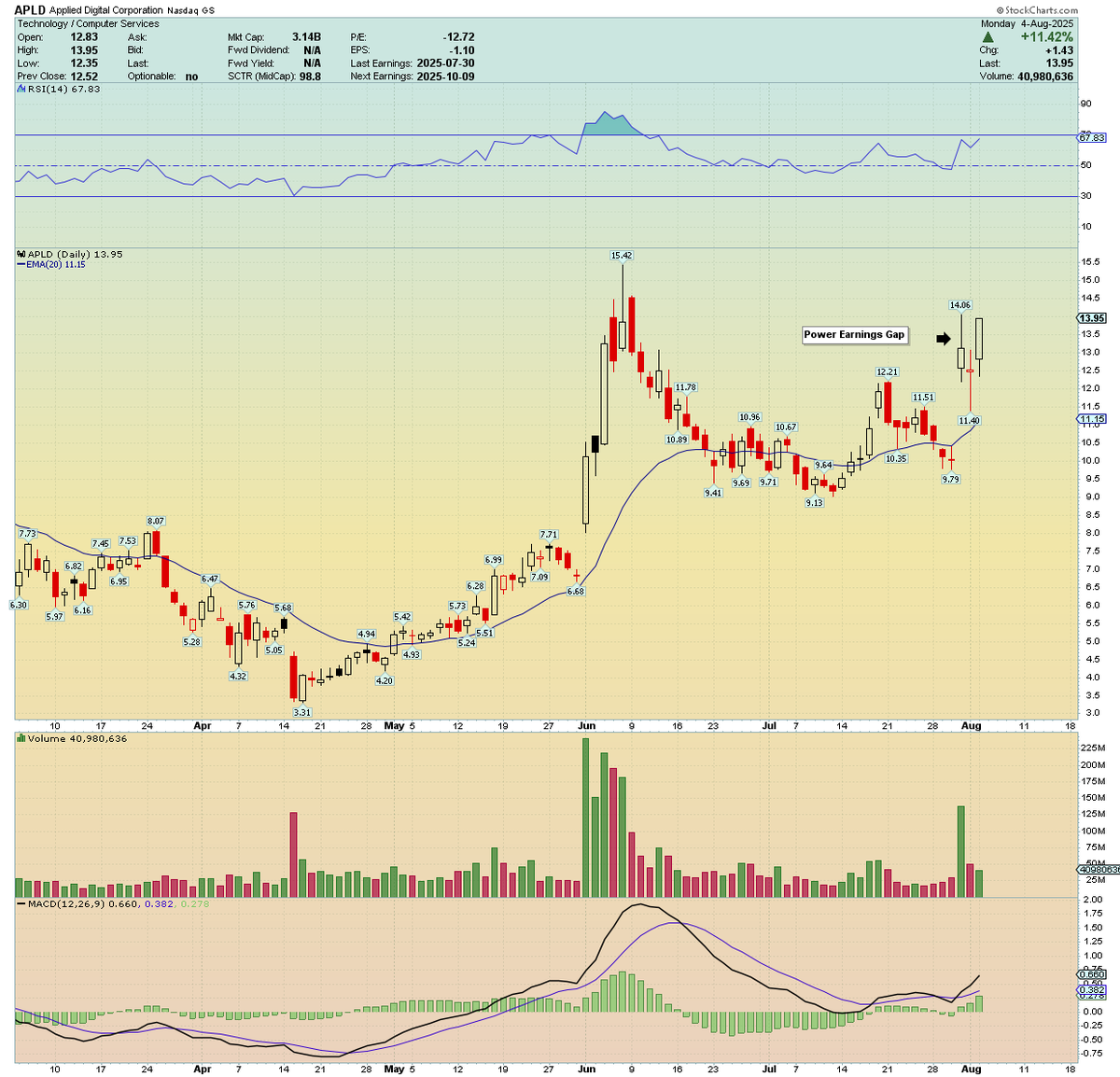Click the icon beside the APLD (Daily) legend
The height and width of the screenshot is (1077, 1120).
[x=21, y=254]
